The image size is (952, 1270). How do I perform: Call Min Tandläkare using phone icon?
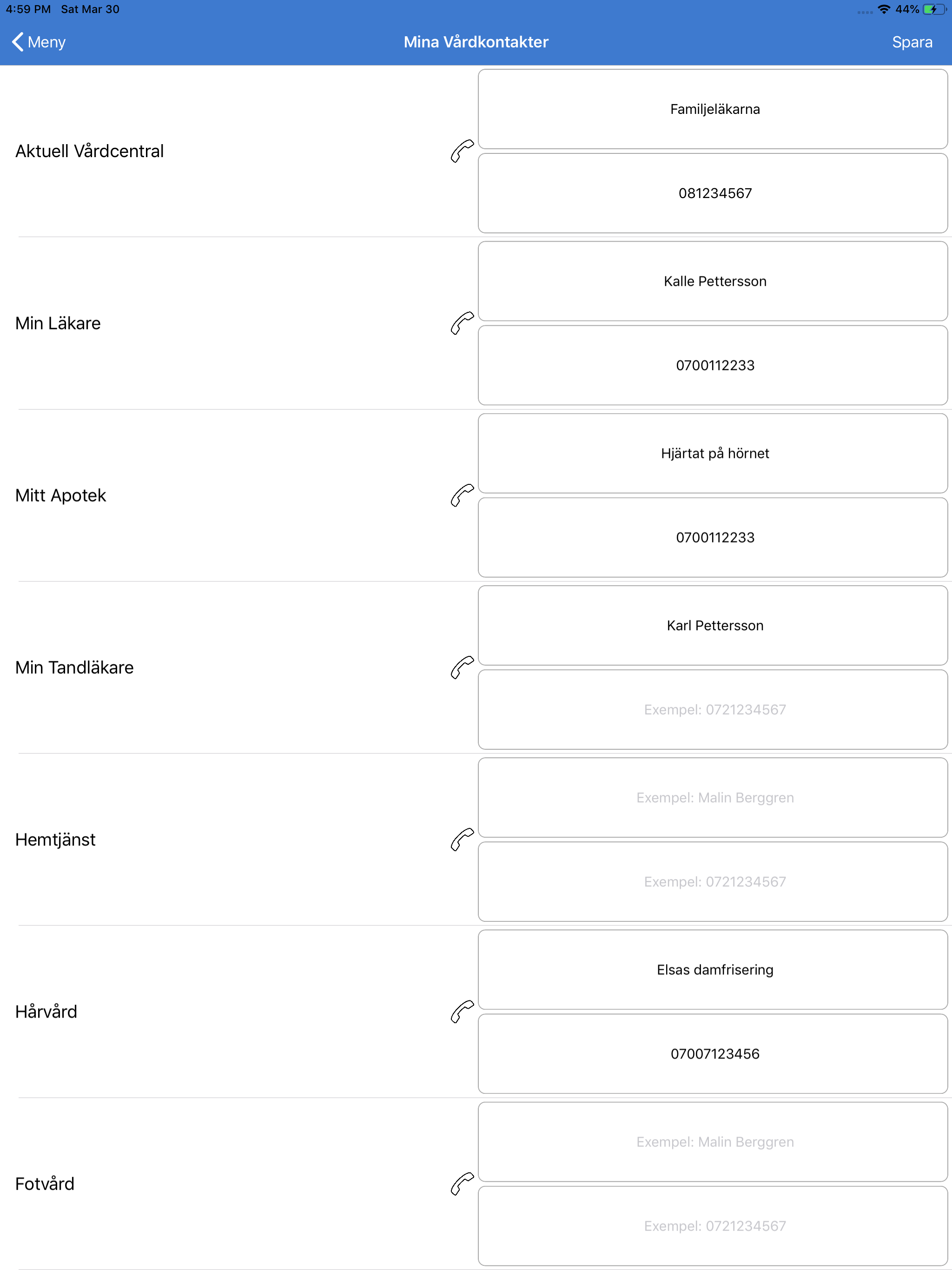(x=462, y=667)
